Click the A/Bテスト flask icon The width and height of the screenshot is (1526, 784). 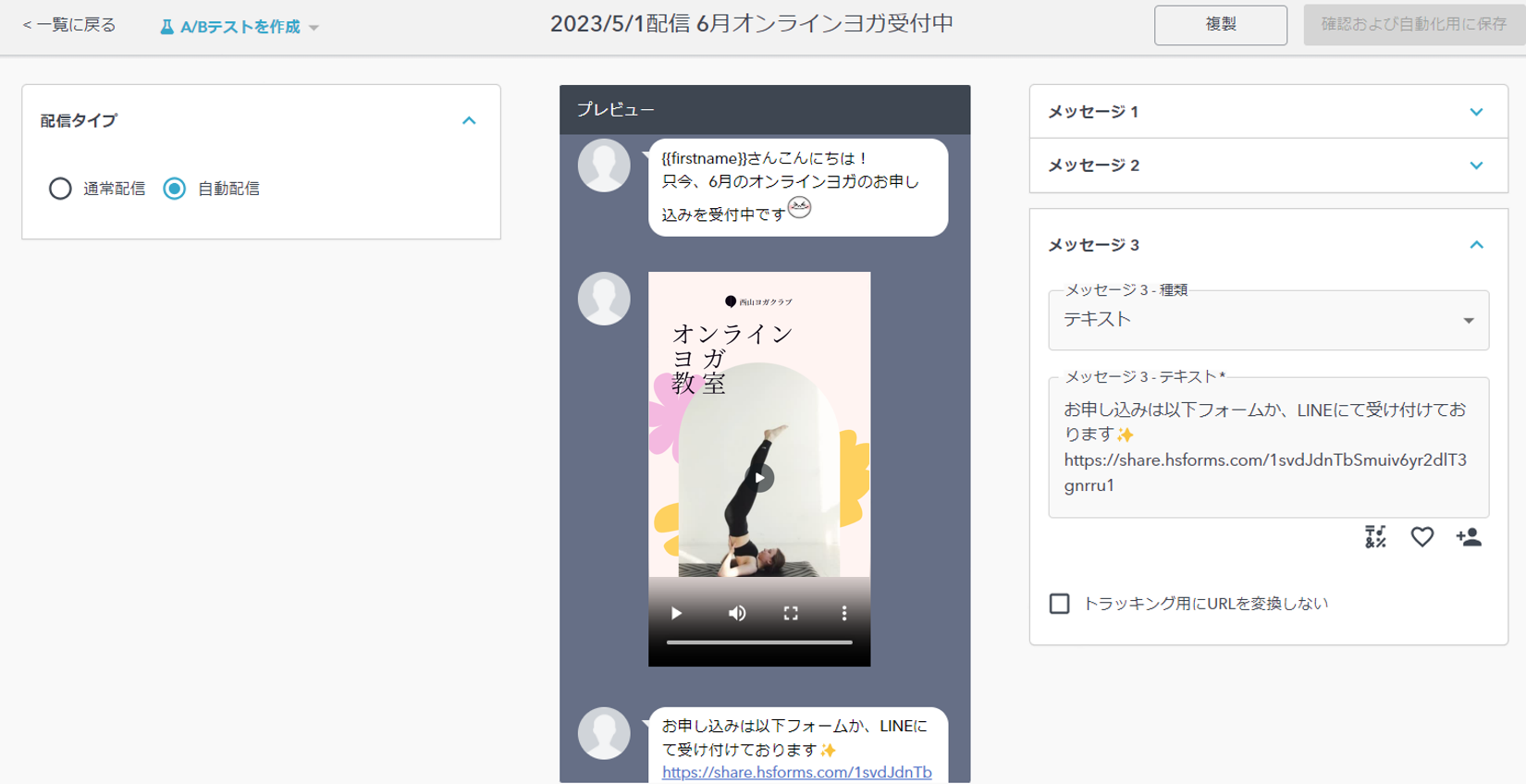166,27
